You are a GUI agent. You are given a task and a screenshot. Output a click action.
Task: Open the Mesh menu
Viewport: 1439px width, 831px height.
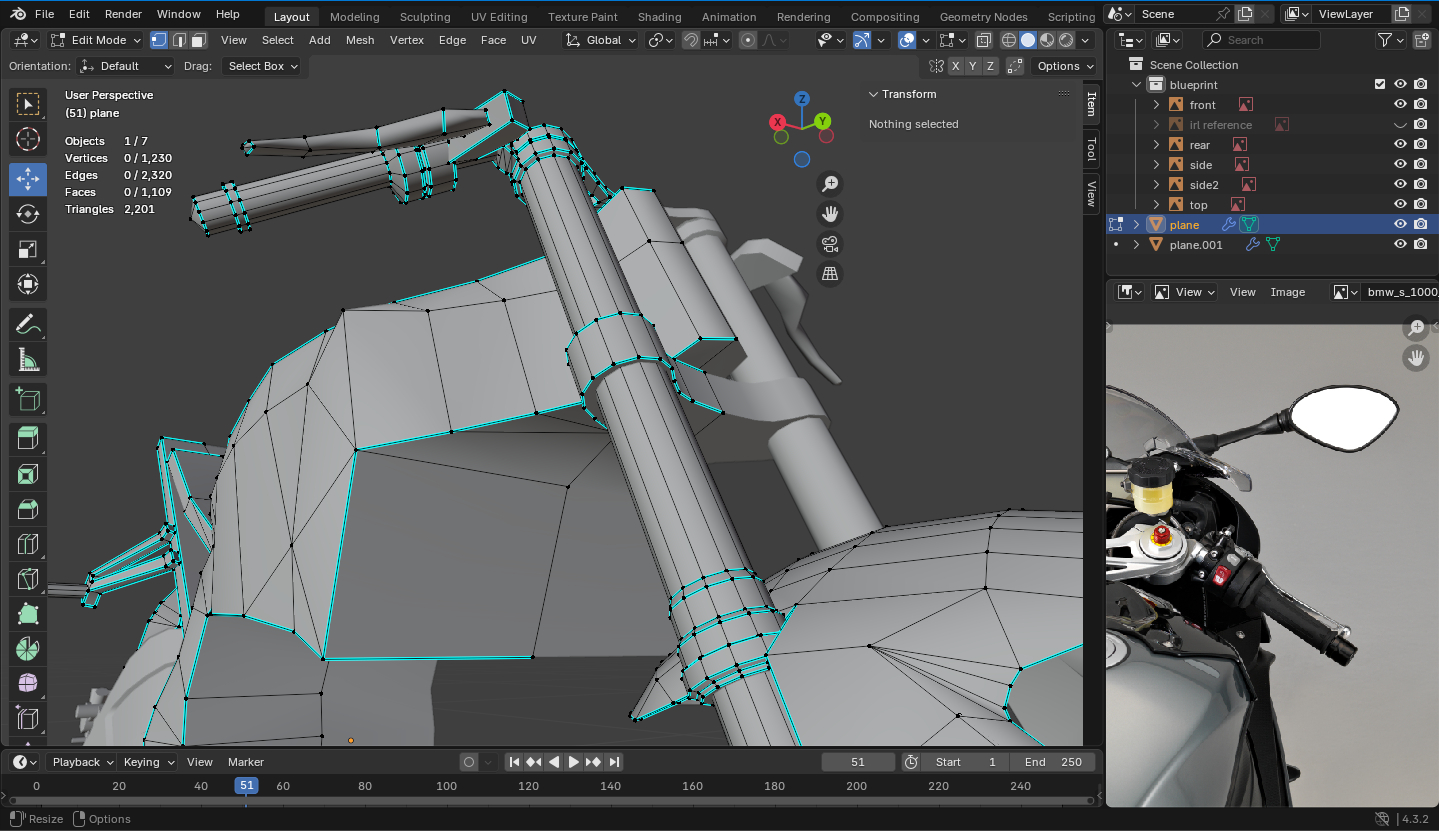point(360,40)
